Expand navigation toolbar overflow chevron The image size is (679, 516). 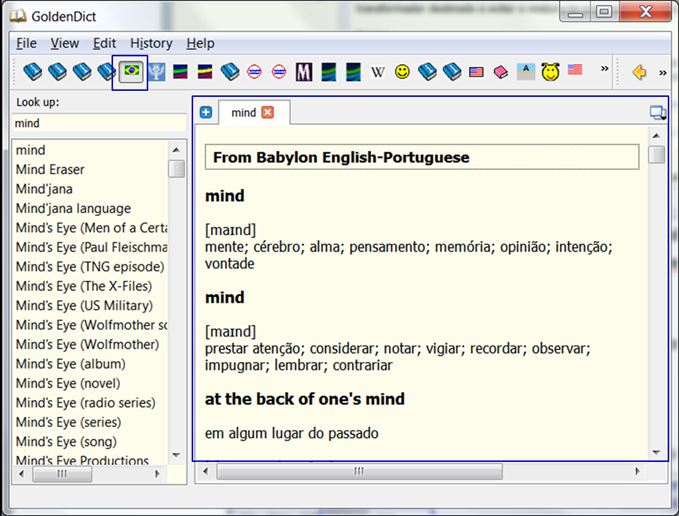click(663, 73)
